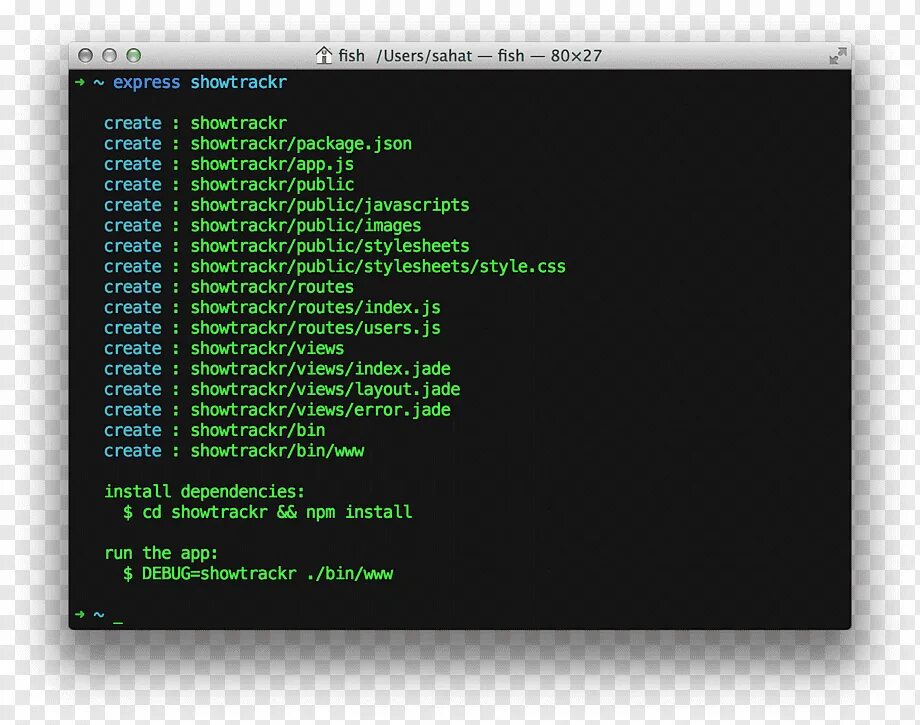Click the 'run the app:' heading
Image resolution: width=920 pixels, height=725 pixels.
pyautogui.click(x=161, y=553)
